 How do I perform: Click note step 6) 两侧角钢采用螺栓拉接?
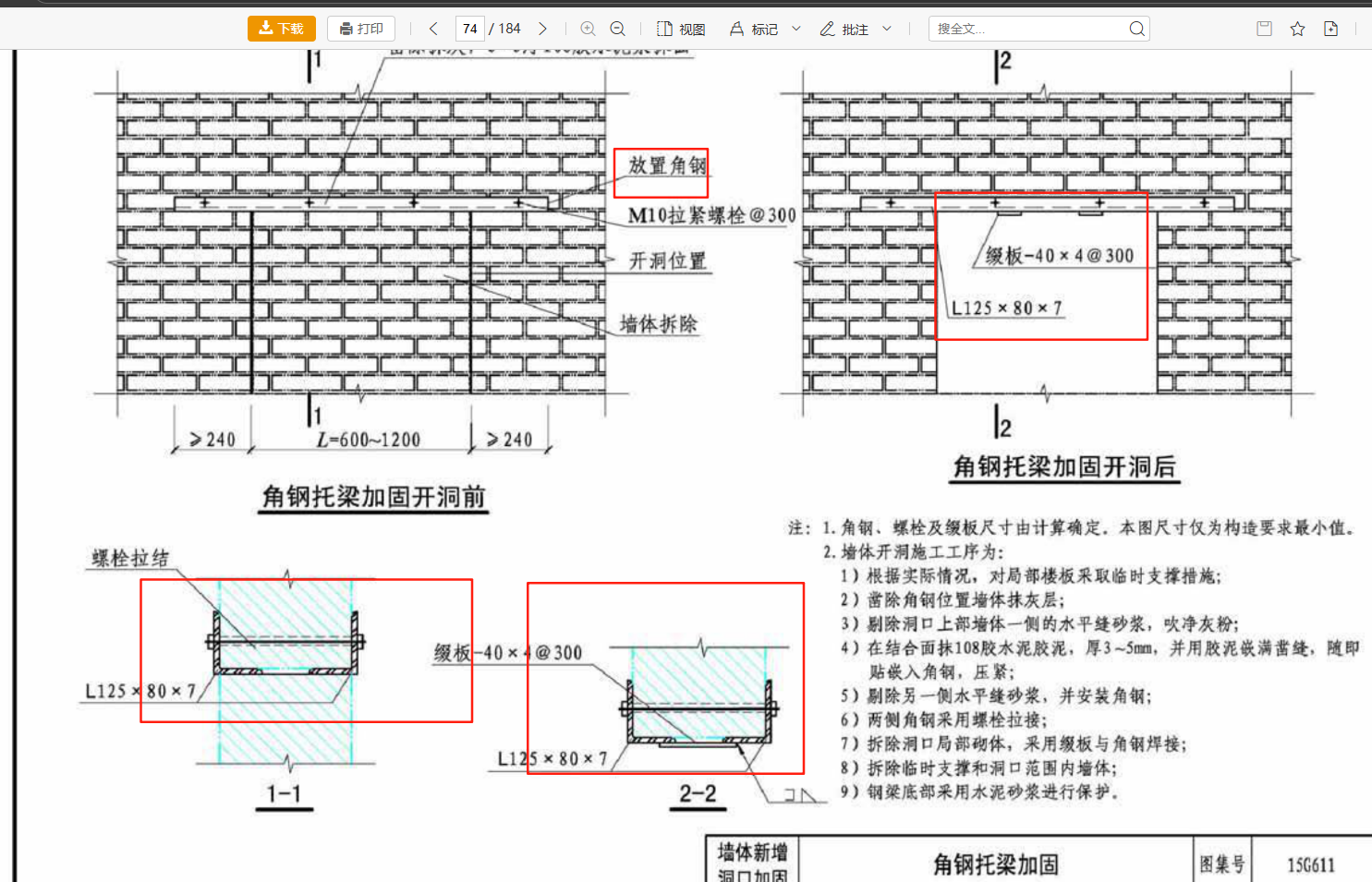pyautogui.click(x=943, y=719)
